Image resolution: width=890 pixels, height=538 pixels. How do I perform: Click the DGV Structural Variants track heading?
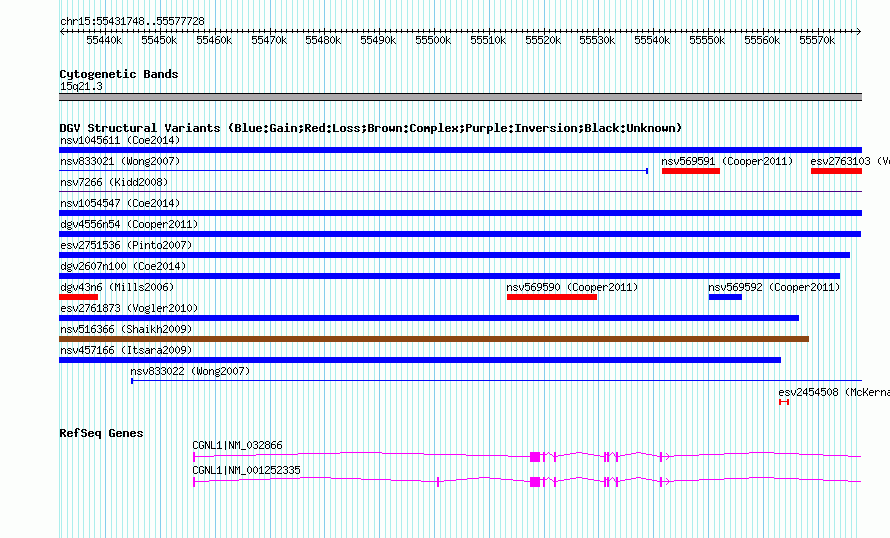370,128
